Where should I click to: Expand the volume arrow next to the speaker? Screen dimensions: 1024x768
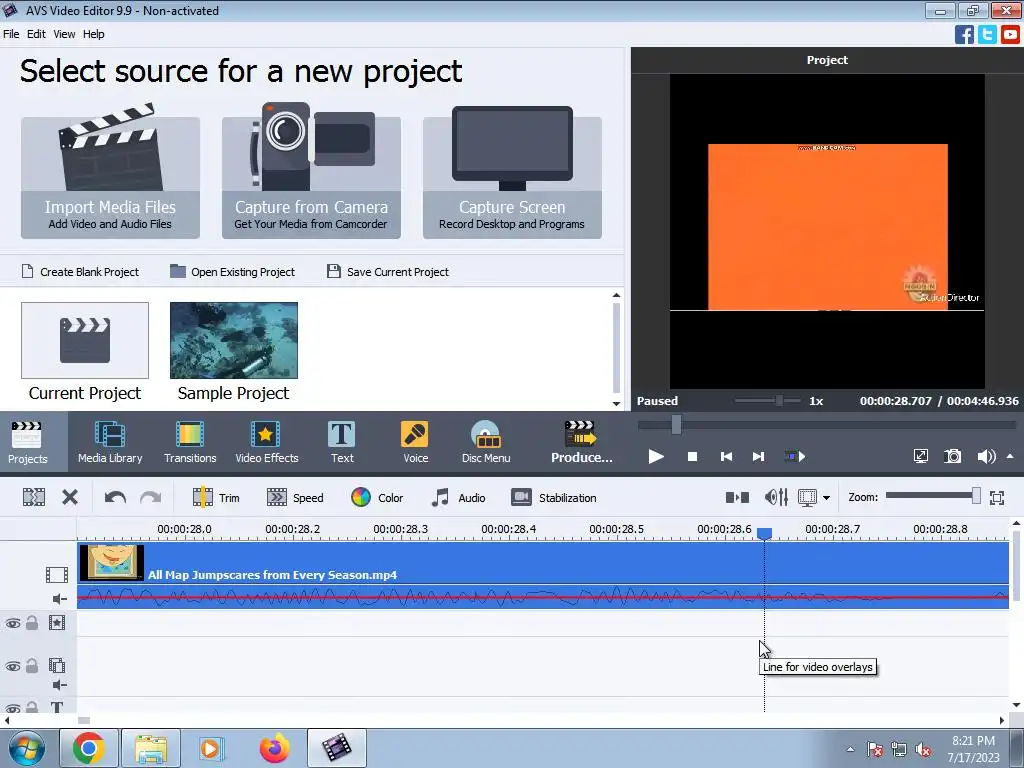pos(1010,456)
